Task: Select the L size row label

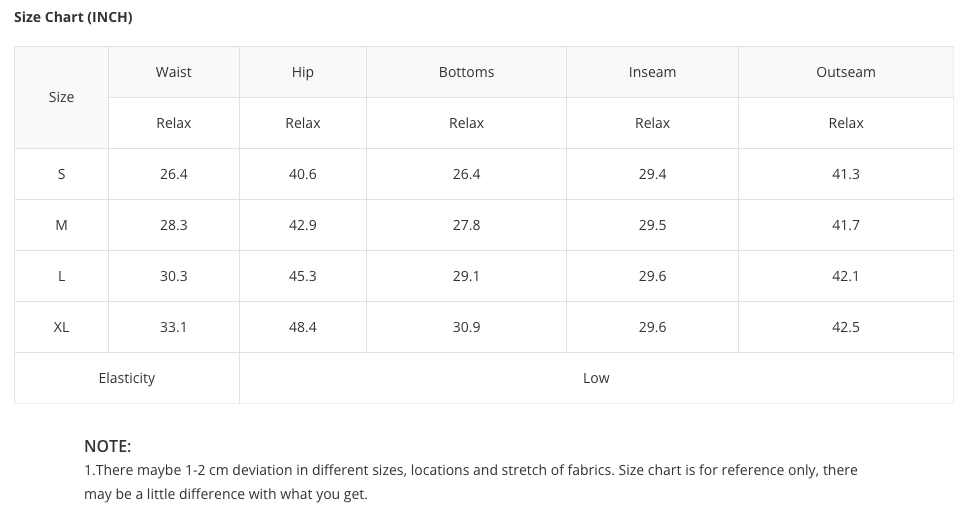Action: point(61,276)
